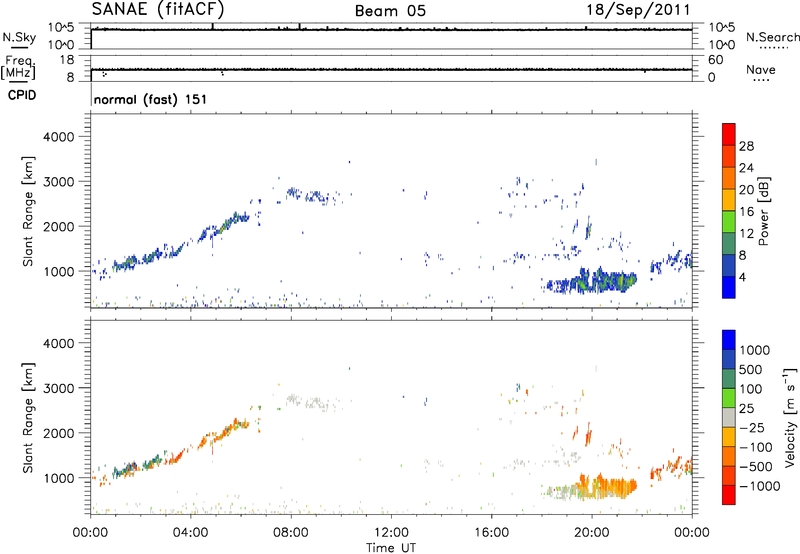Click the "Velocity [m s-1]" colorbar title
Image resolution: width=800 pixels, height=554 pixels.
tap(790, 417)
